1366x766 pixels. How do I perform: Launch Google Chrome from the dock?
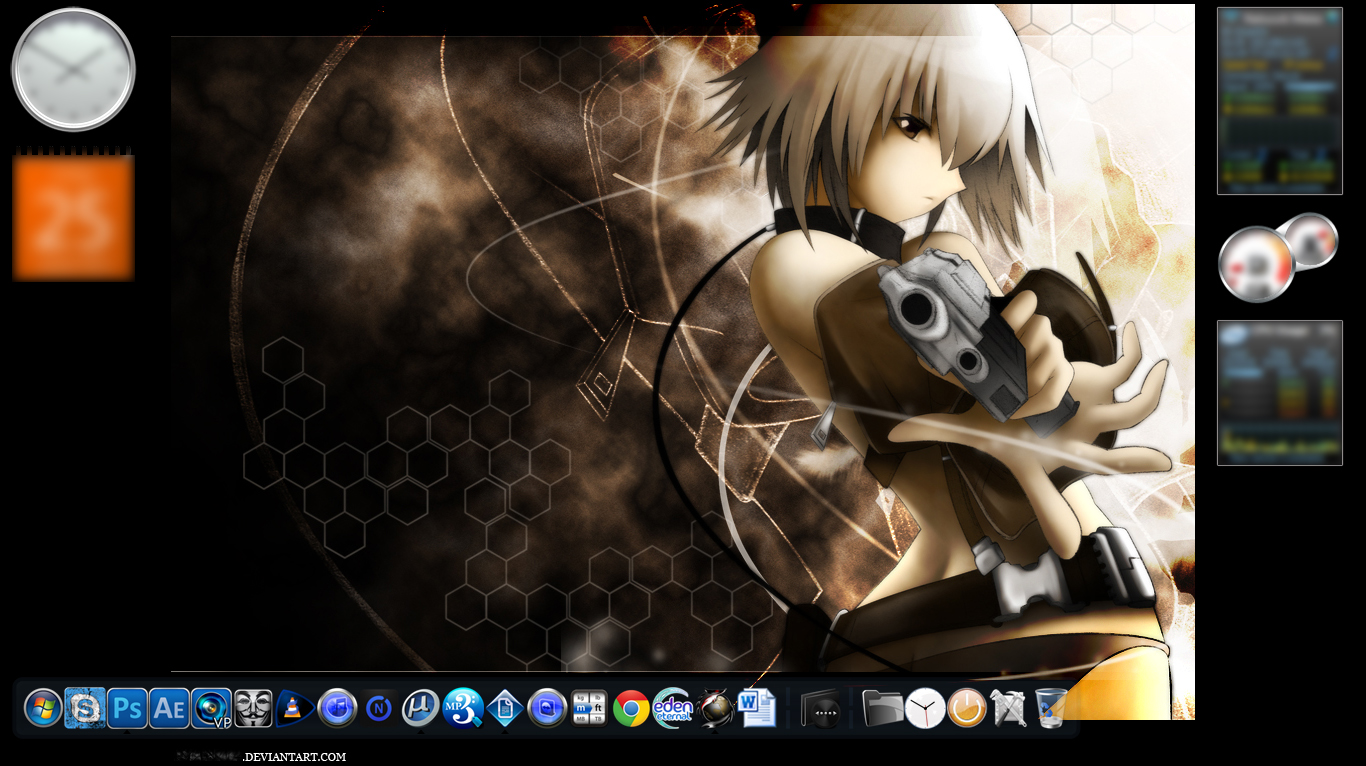[631, 708]
